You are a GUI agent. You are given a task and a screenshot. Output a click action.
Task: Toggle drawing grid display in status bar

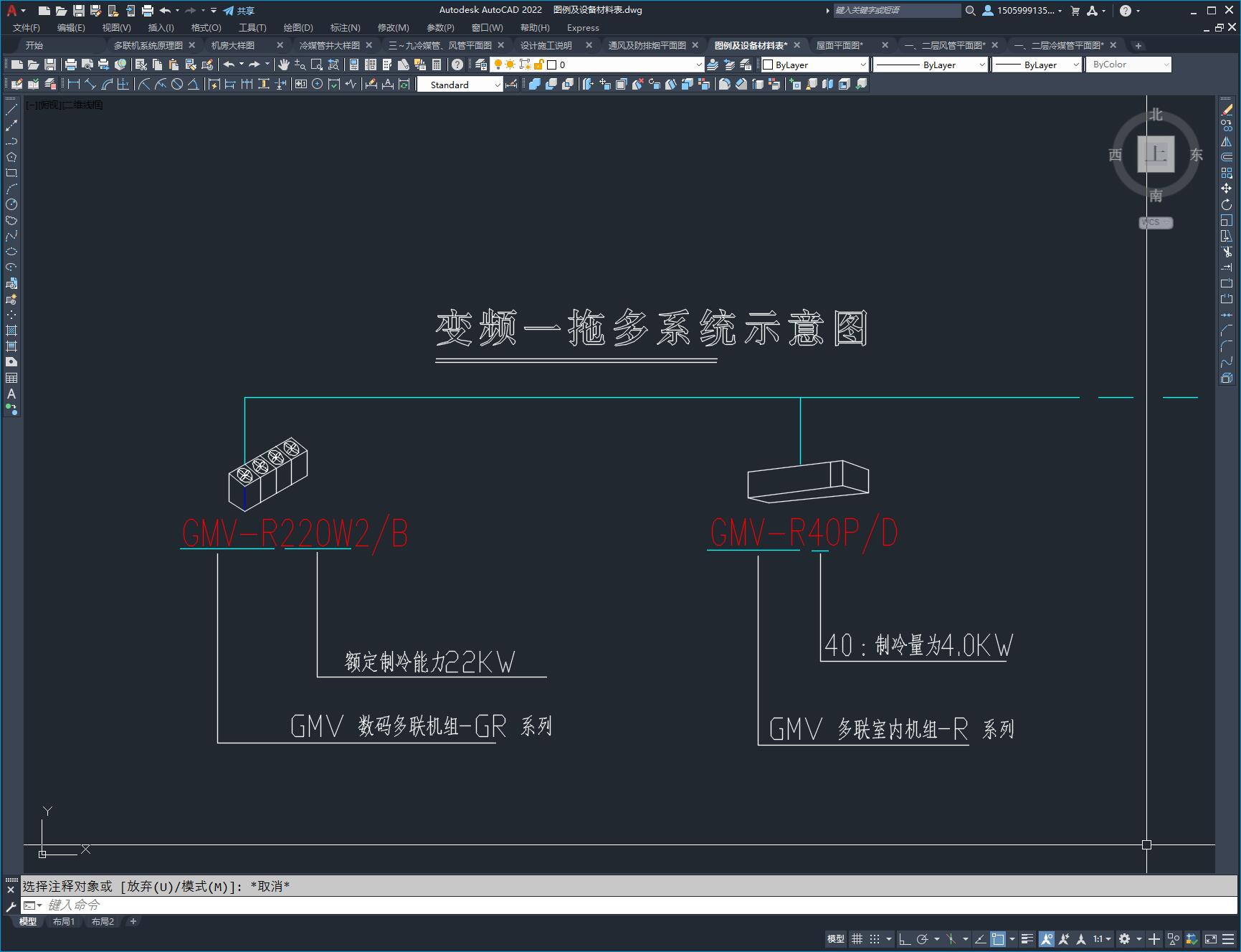857,938
